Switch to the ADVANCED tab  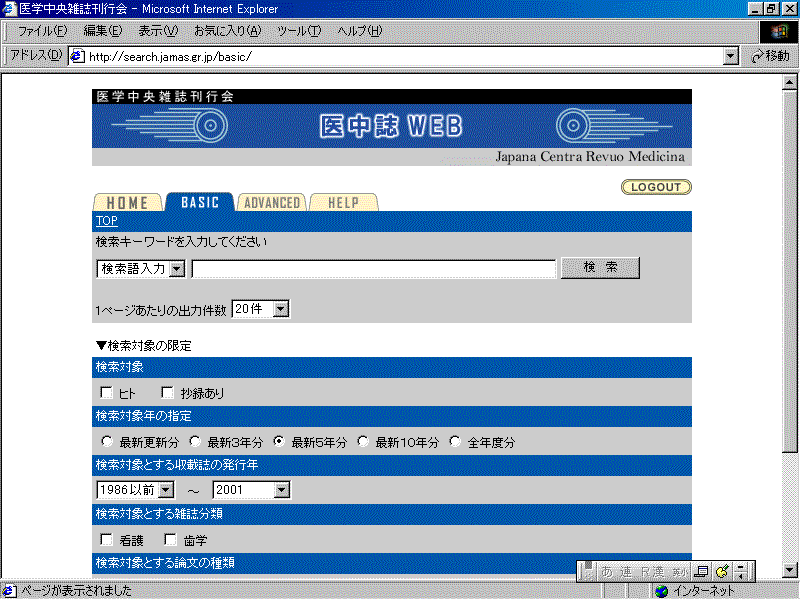(272, 203)
